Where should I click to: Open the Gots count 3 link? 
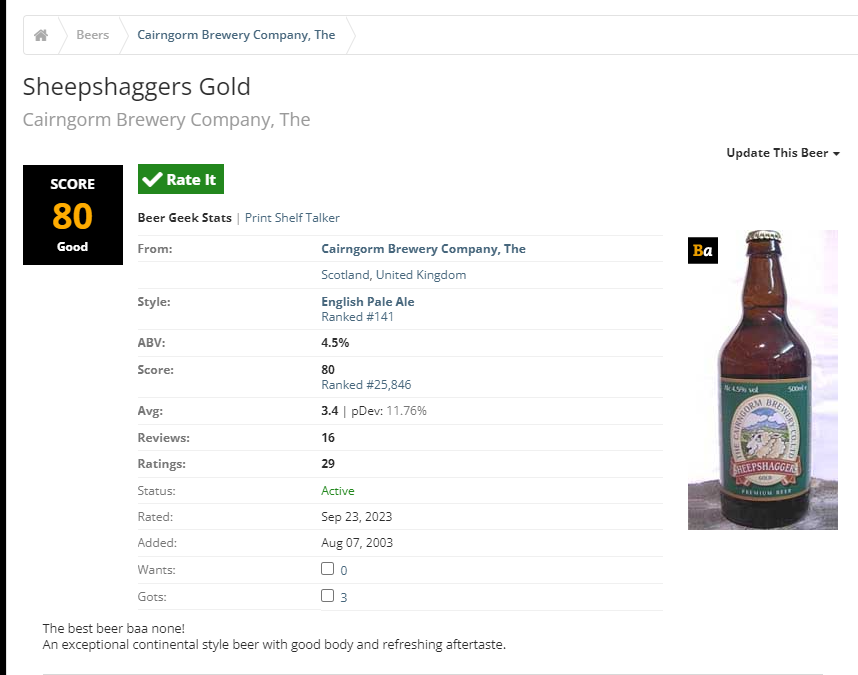pos(344,597)
